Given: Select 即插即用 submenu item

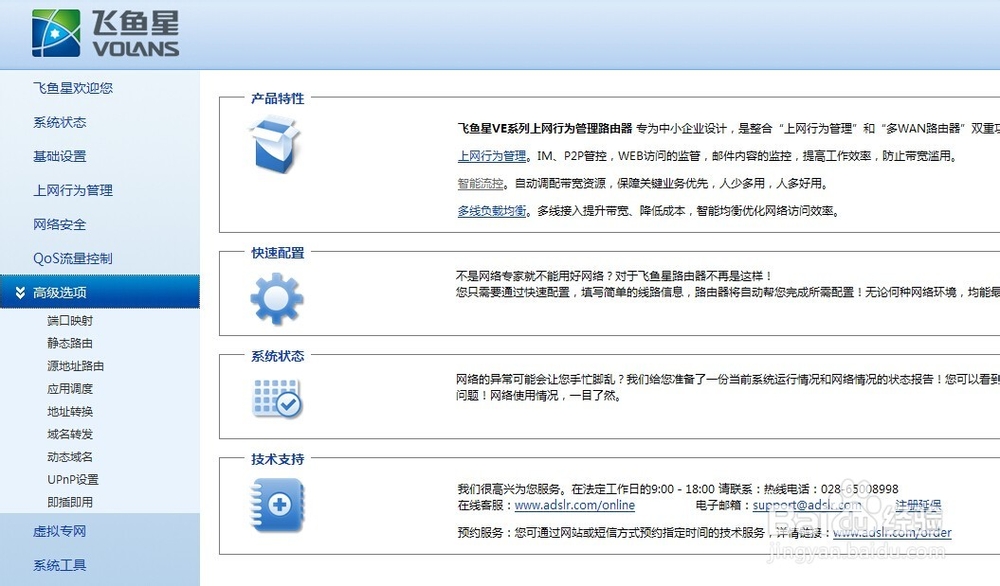Looking at the screenshot, I should 70,502.
